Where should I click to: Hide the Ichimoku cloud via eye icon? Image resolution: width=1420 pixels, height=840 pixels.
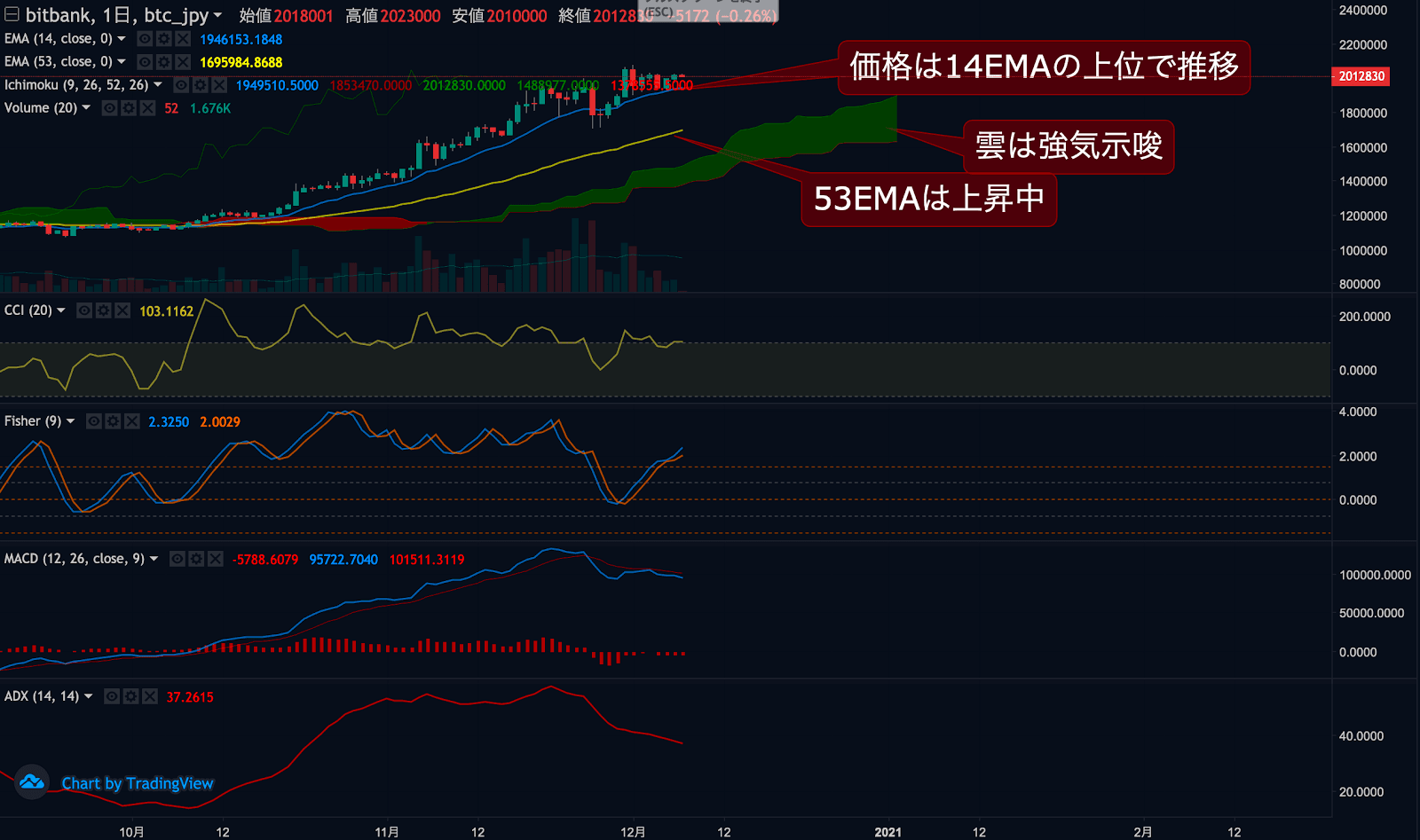[181, 85]
